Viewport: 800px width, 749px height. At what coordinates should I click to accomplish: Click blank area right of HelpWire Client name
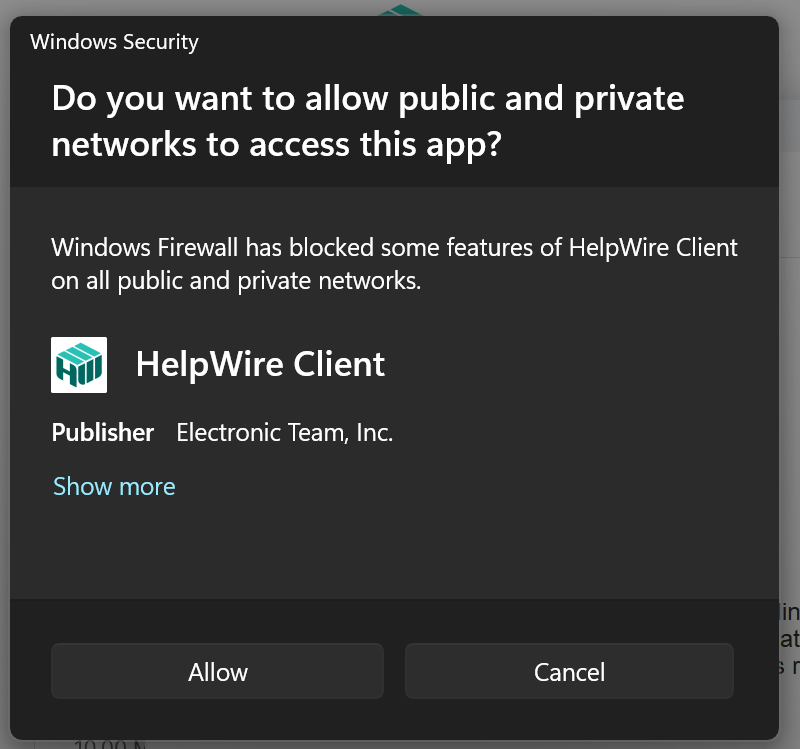pyautogui.click(x=580, y=364)
